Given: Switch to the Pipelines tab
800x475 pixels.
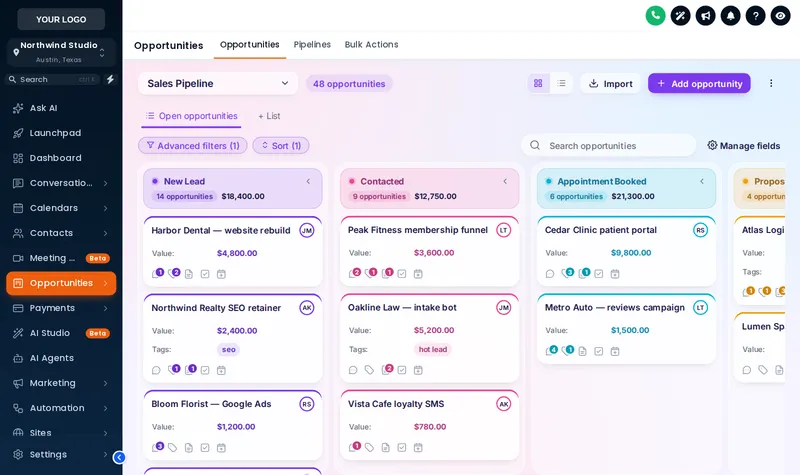Looking at the screenshot, I should click(312, 44).
